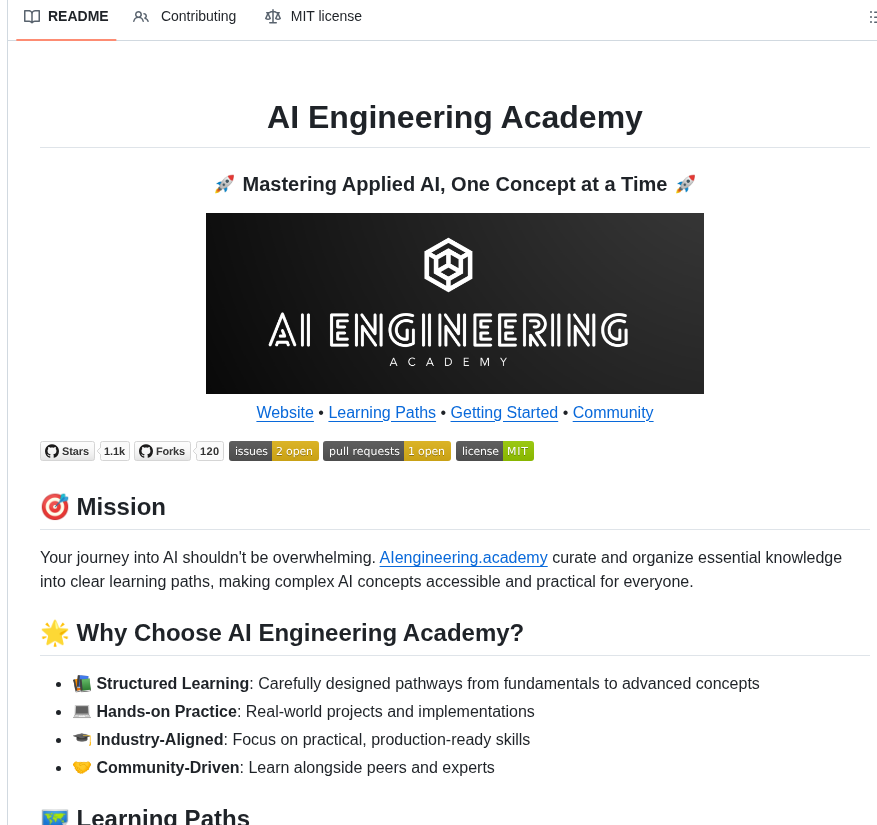Visit the Community link
Image resolution: width=877 pixels, height=825 pixels.
click(x=612, y=412)
